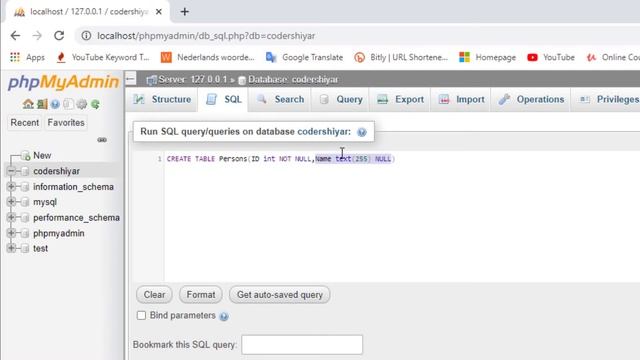Viewport: 640px width, 360px height.
Task: Switch to the Structure tab
Action: 162,100
